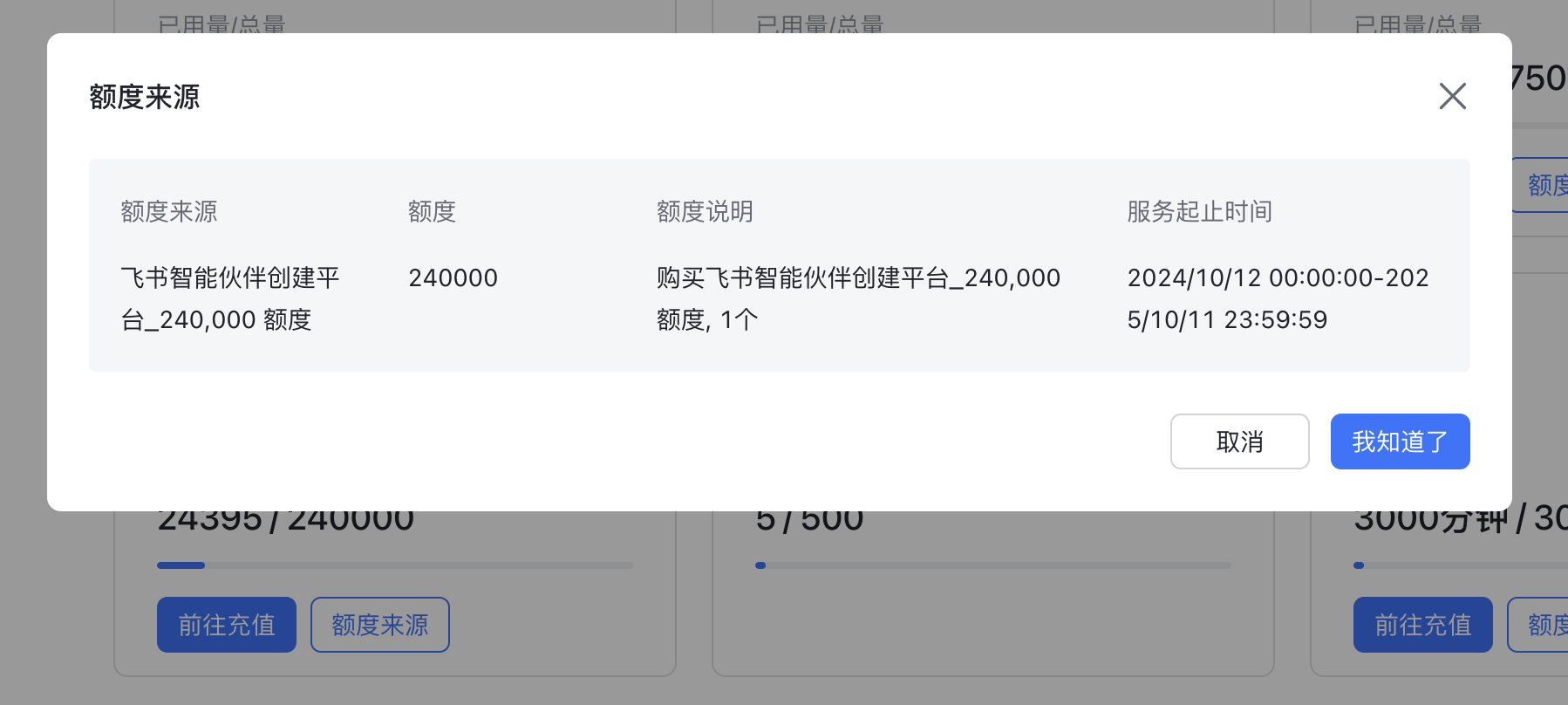Select the 飞书智能伙伴创建平台_240,000 额度 source cell
Screen dimensions: 1568x705
(x=230, y=298)
